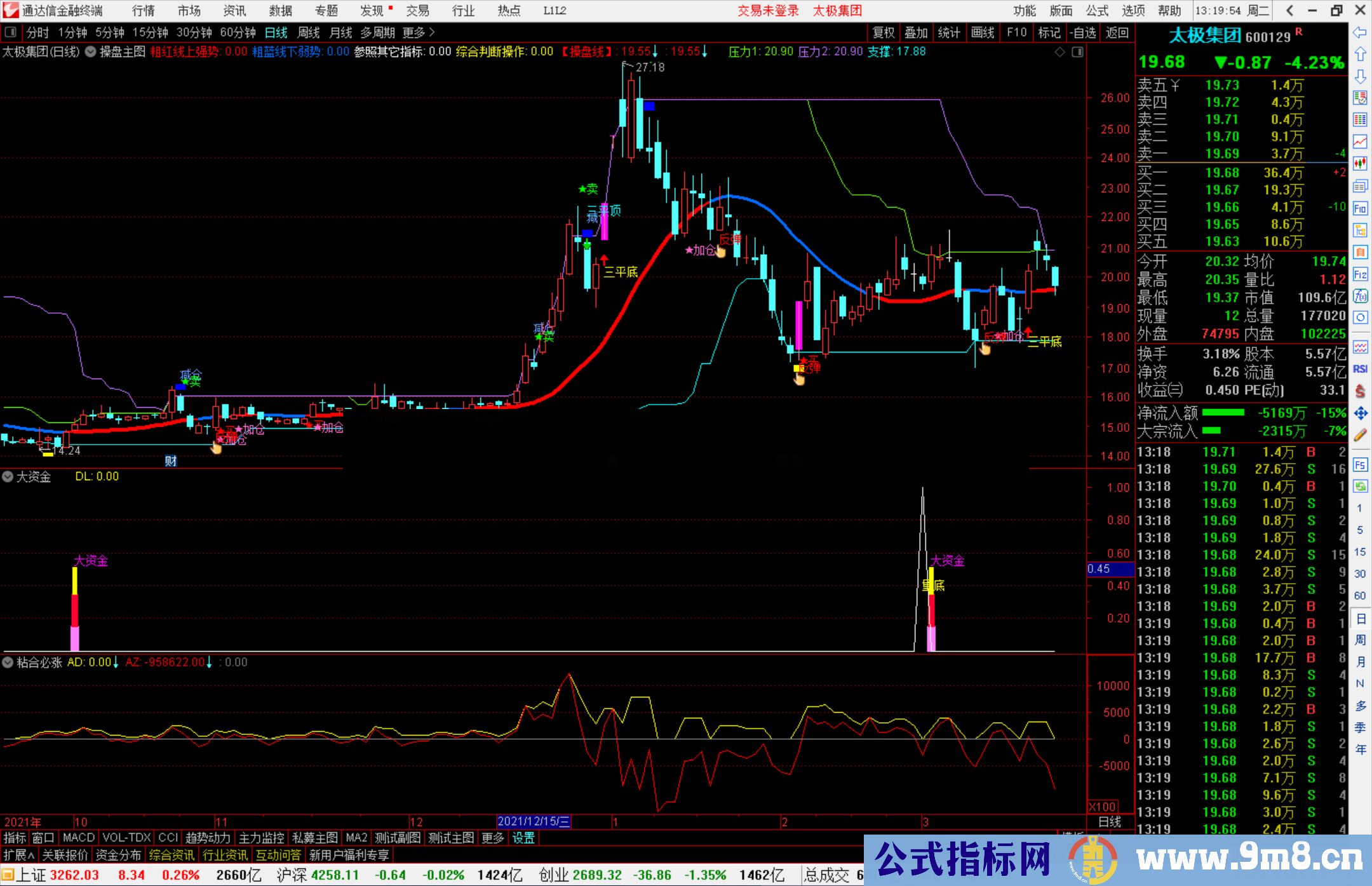Click the 复权 button
This screenshot has width=1372, height=886.
[884, 32]
